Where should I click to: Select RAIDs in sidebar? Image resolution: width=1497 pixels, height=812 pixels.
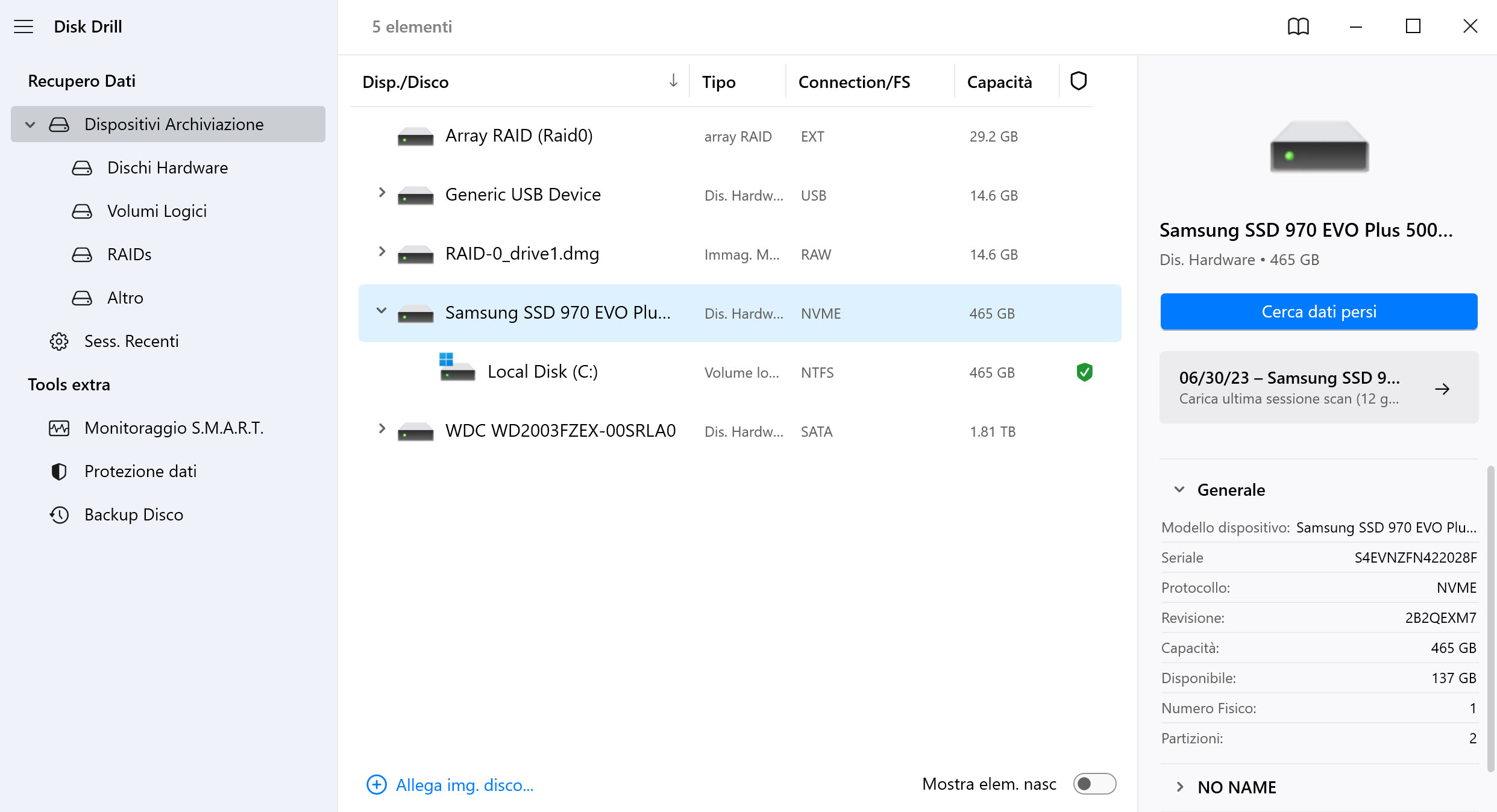[129, 255]
